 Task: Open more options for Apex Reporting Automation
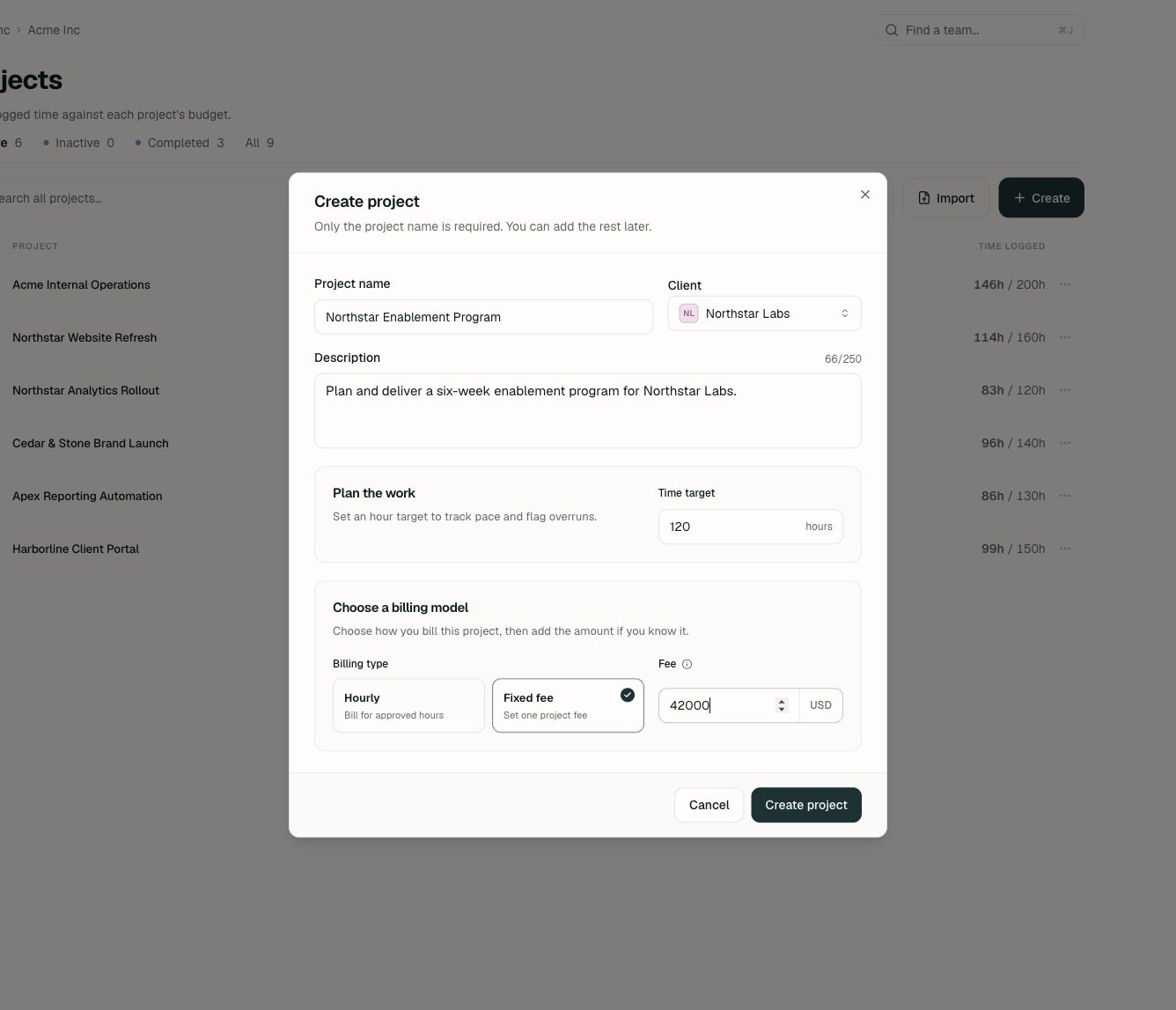pos(1065,496)
